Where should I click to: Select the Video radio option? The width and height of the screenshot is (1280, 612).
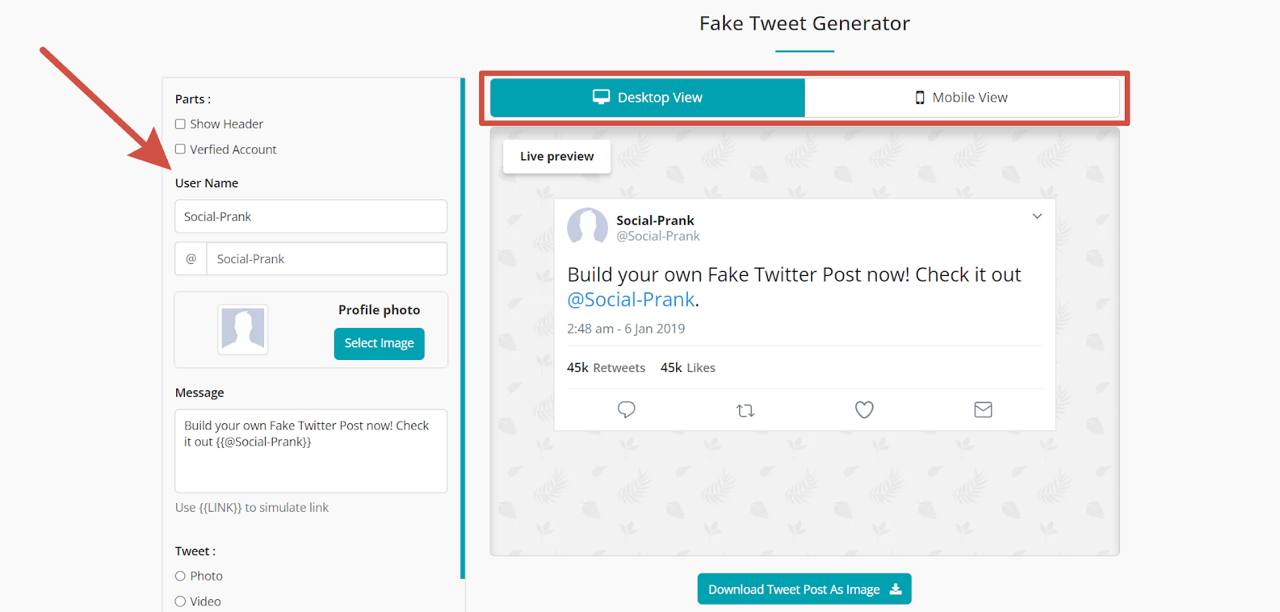point(181,601)
